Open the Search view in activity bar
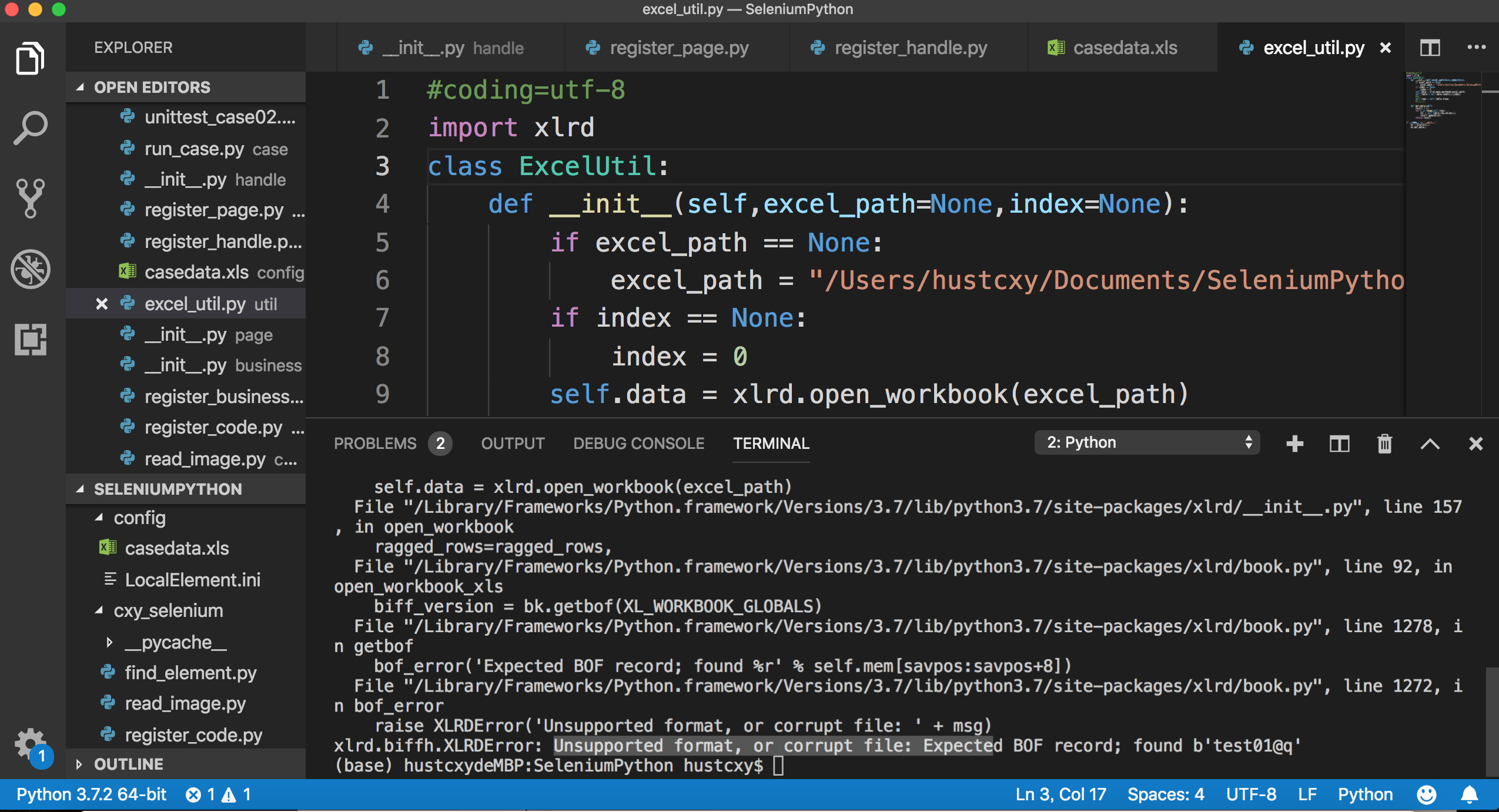The image size is (1499, 812). (x=31, y=127)
